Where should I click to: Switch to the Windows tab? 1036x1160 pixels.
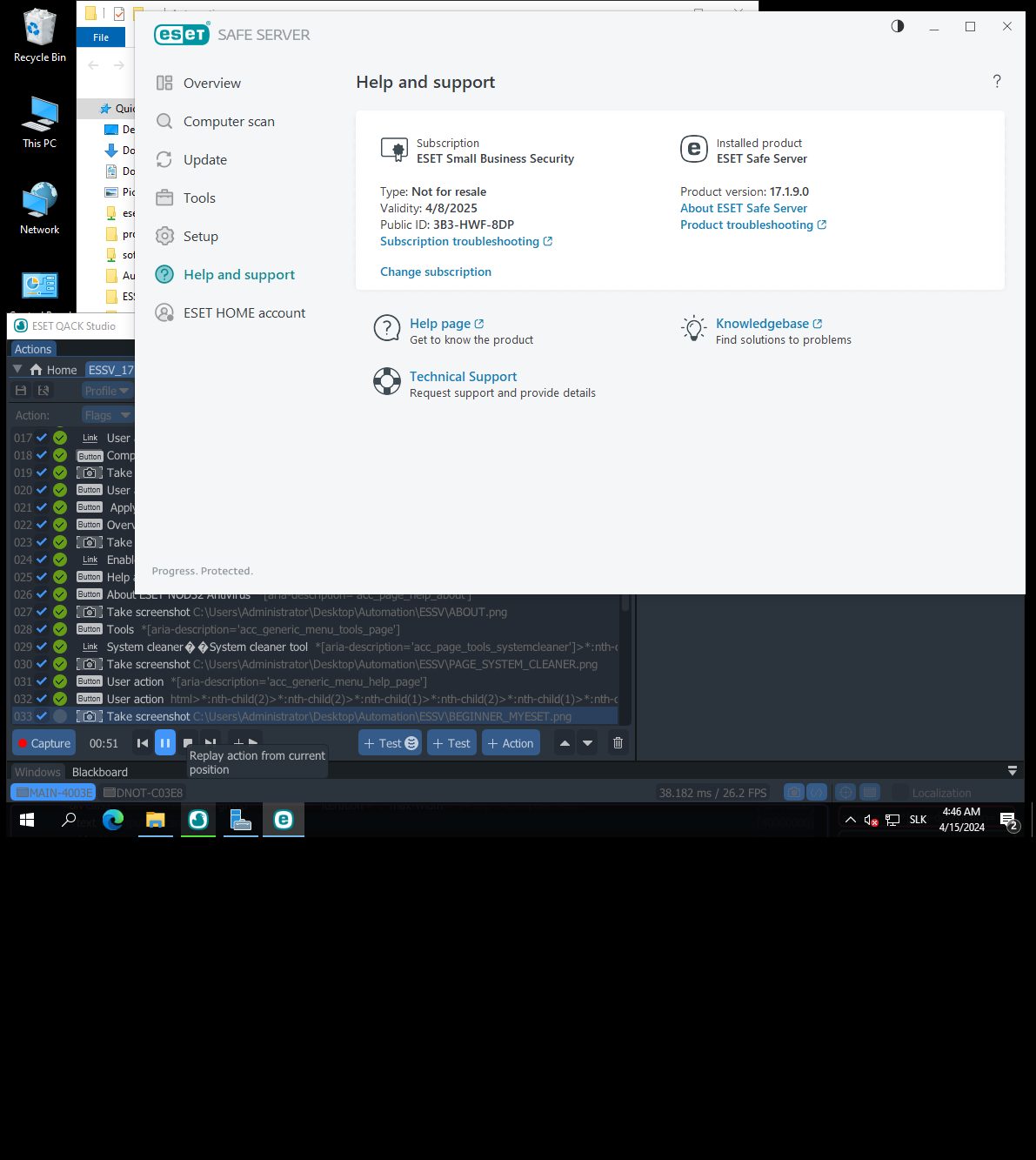[37, 772]
